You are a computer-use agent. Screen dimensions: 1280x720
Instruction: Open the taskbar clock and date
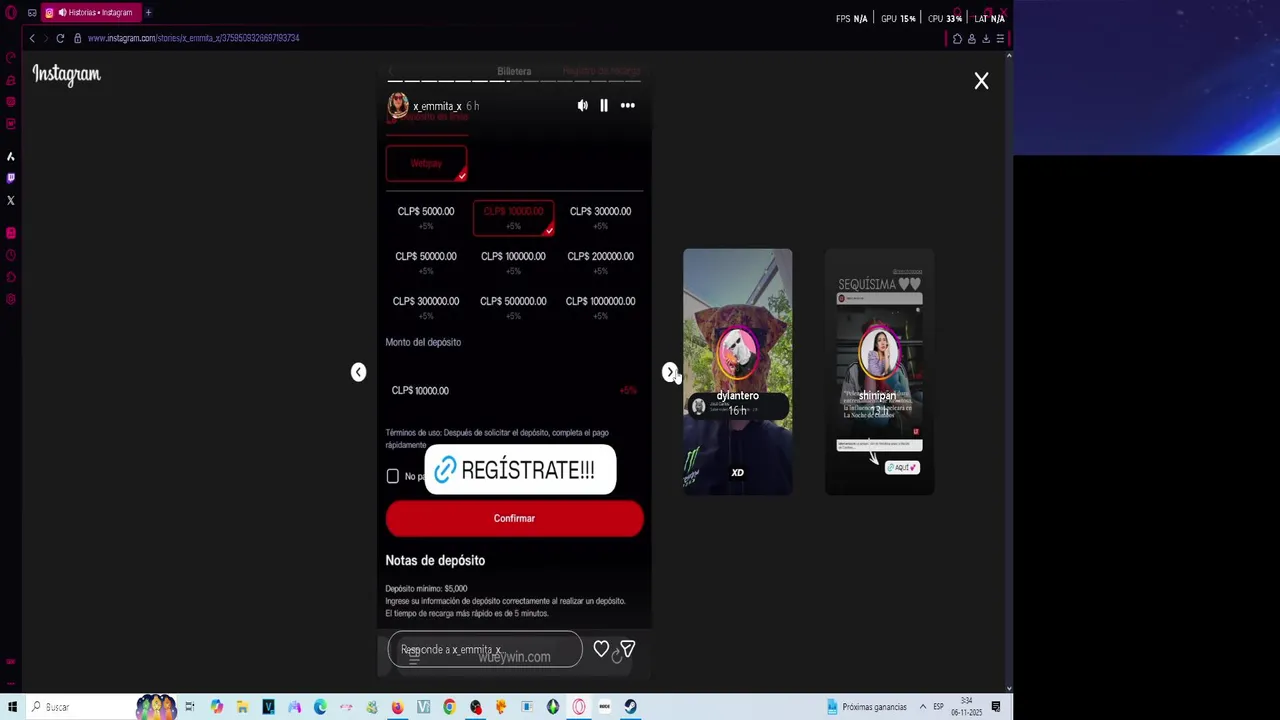tap(967, 707)
